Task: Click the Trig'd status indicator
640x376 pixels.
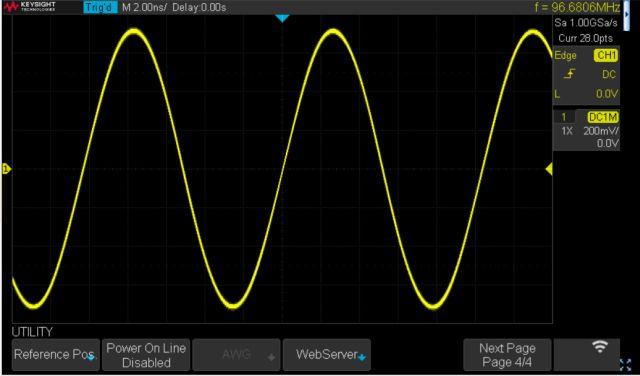Action: [x=100, y=7]
